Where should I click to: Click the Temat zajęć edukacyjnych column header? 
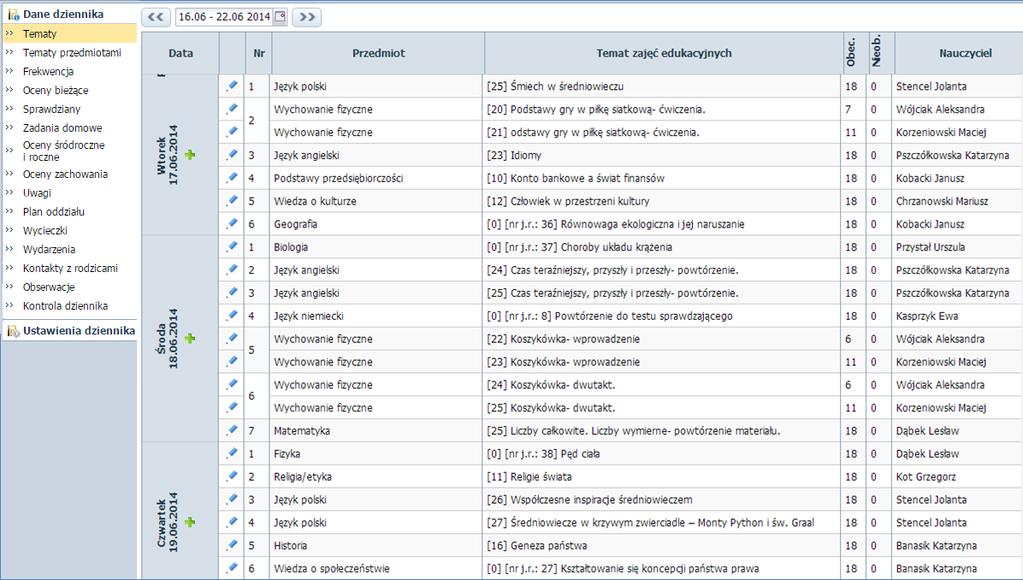(x=664, y=53)
